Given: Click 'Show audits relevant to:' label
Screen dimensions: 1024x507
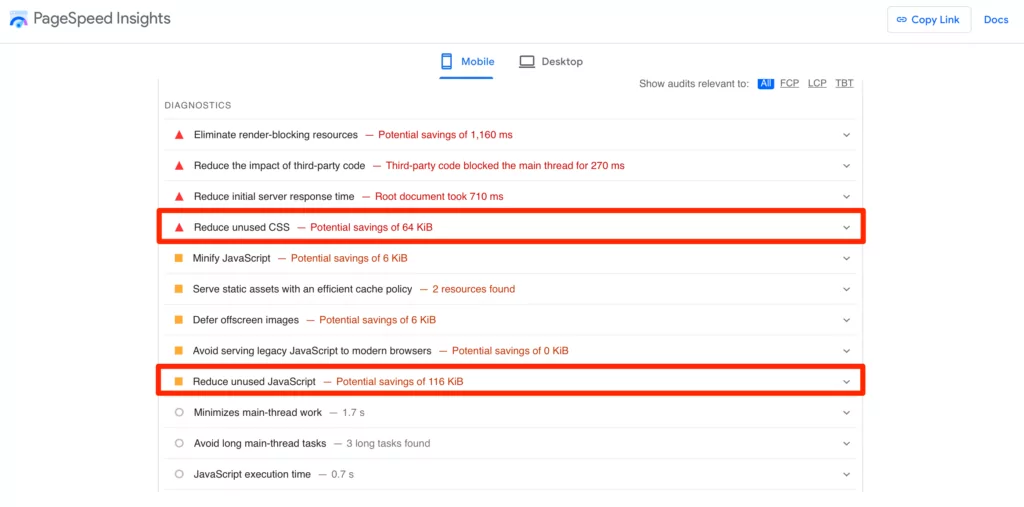Looking at the screenshot, I should pos(694,84).
